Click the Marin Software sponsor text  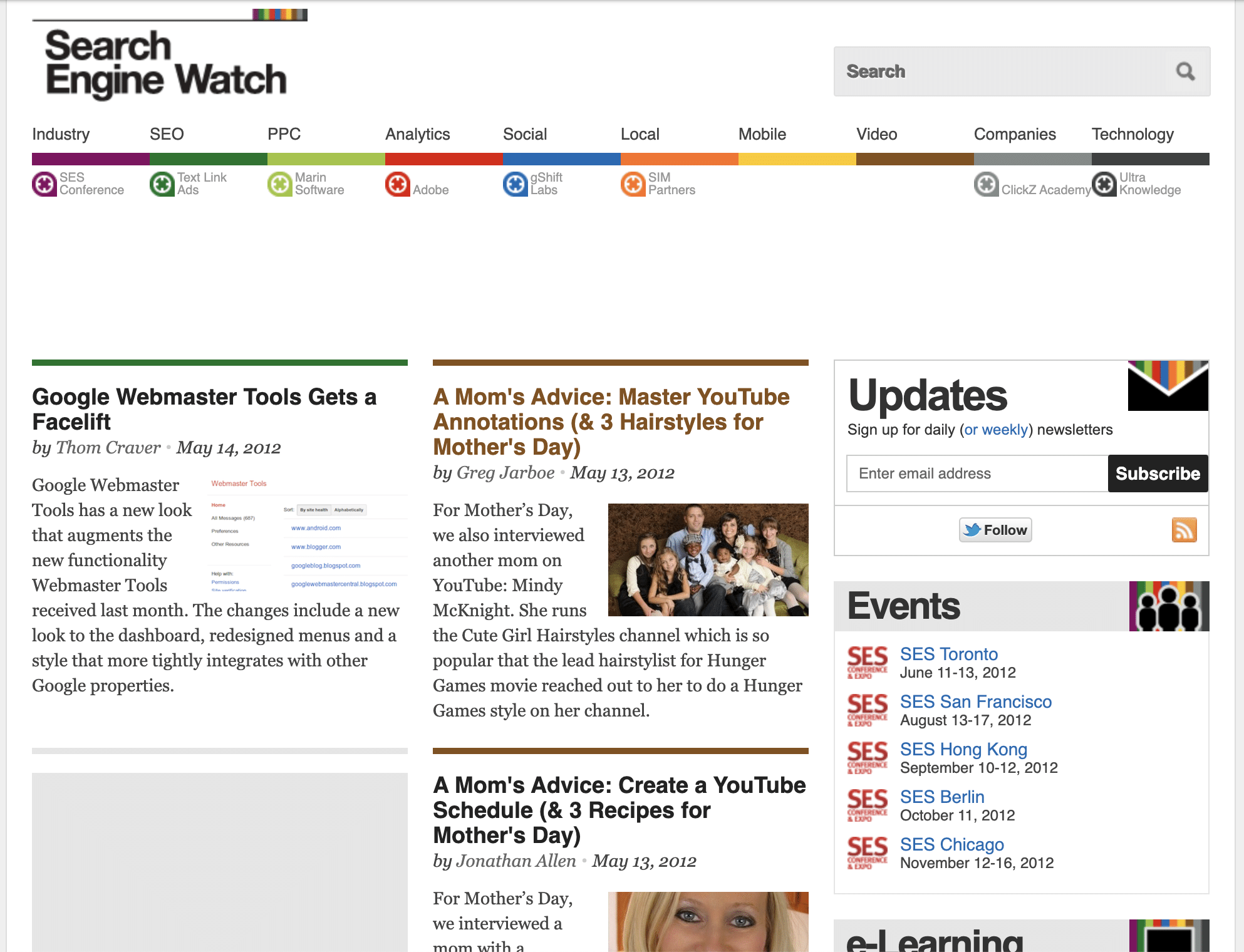pos(319,184)
